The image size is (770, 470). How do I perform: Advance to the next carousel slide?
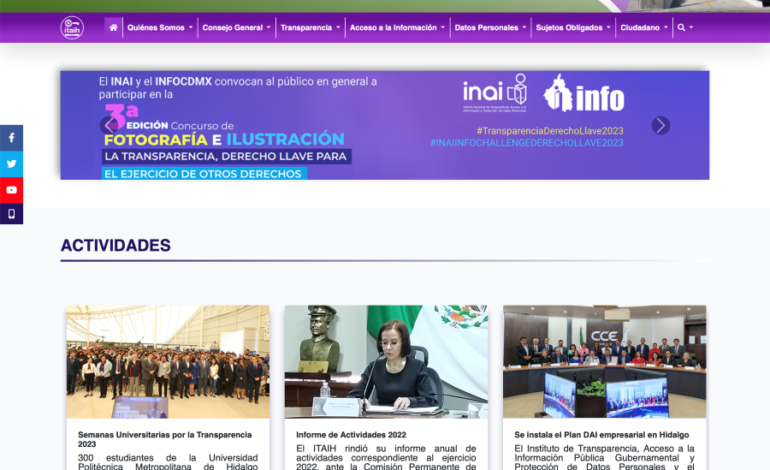click(660, 125)
